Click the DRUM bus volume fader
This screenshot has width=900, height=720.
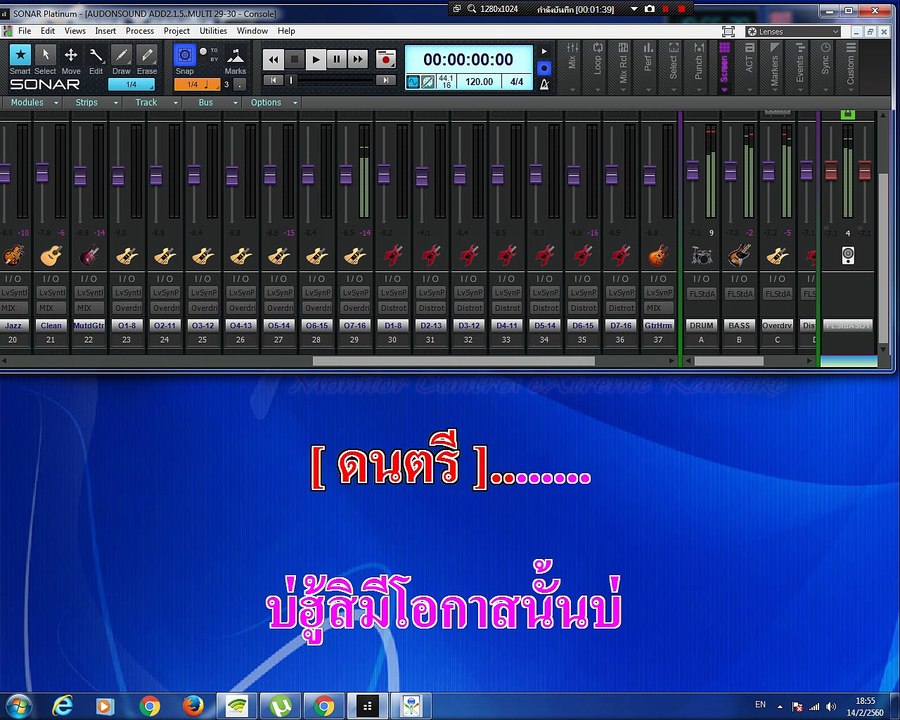693,170
